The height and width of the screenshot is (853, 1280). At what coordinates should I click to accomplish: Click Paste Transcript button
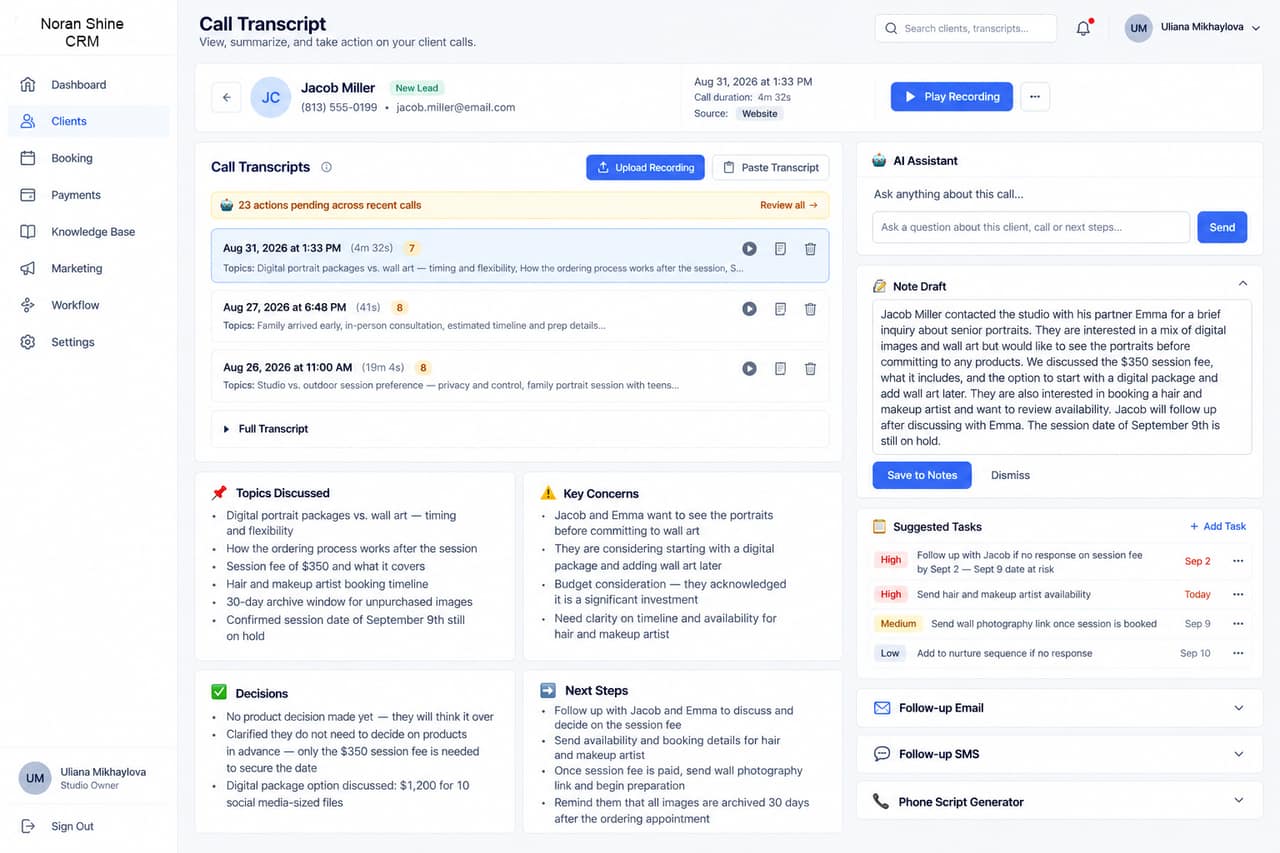point(771,168)
